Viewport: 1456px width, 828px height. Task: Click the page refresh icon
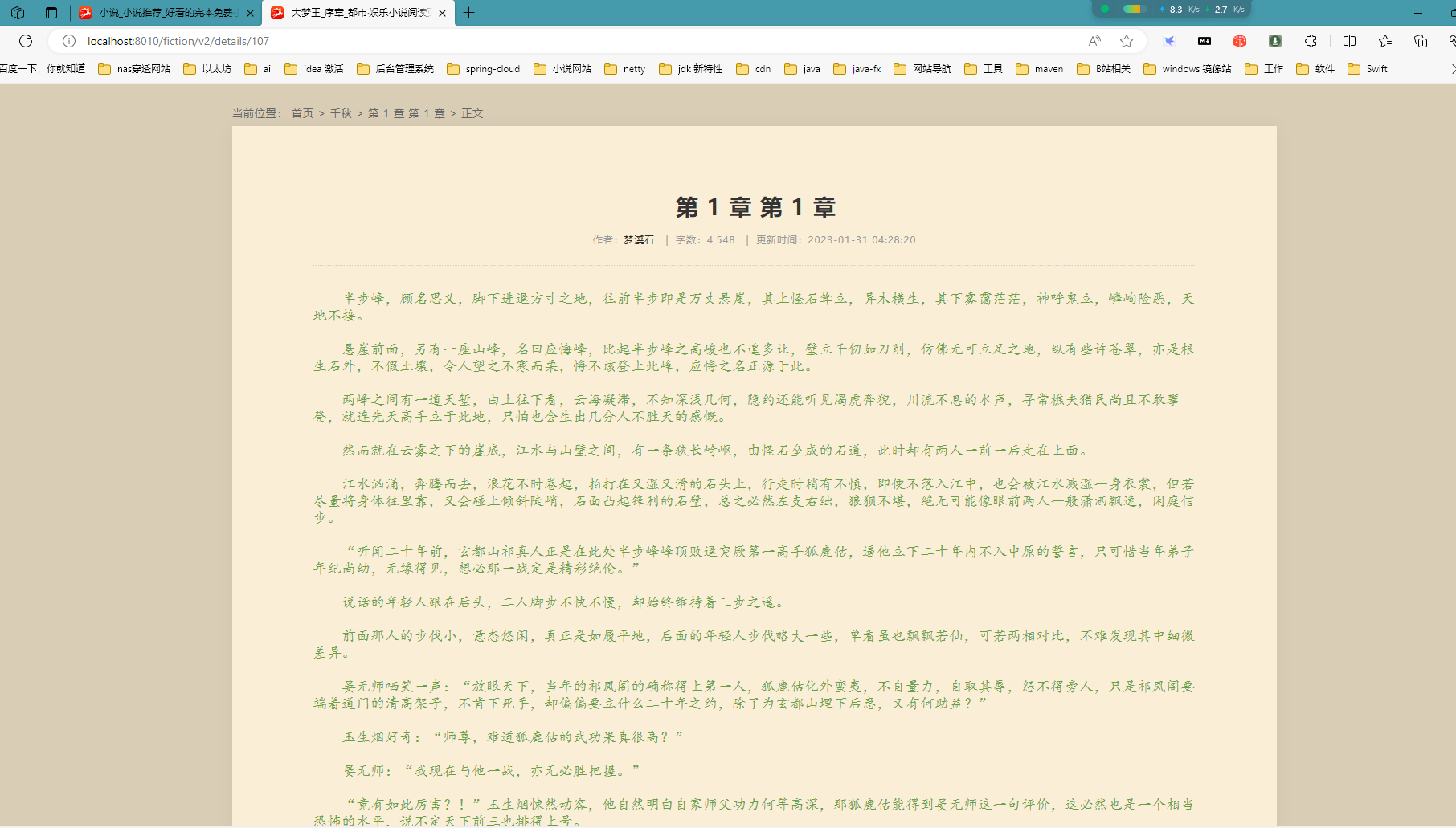coord(26,41)
